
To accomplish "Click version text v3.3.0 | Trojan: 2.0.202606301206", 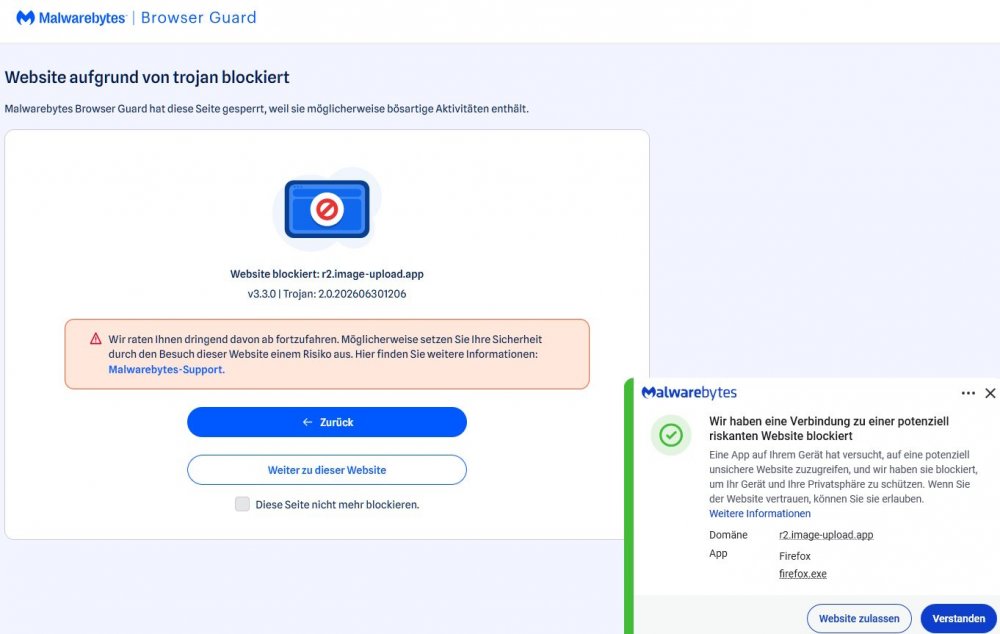I will 327,294.
